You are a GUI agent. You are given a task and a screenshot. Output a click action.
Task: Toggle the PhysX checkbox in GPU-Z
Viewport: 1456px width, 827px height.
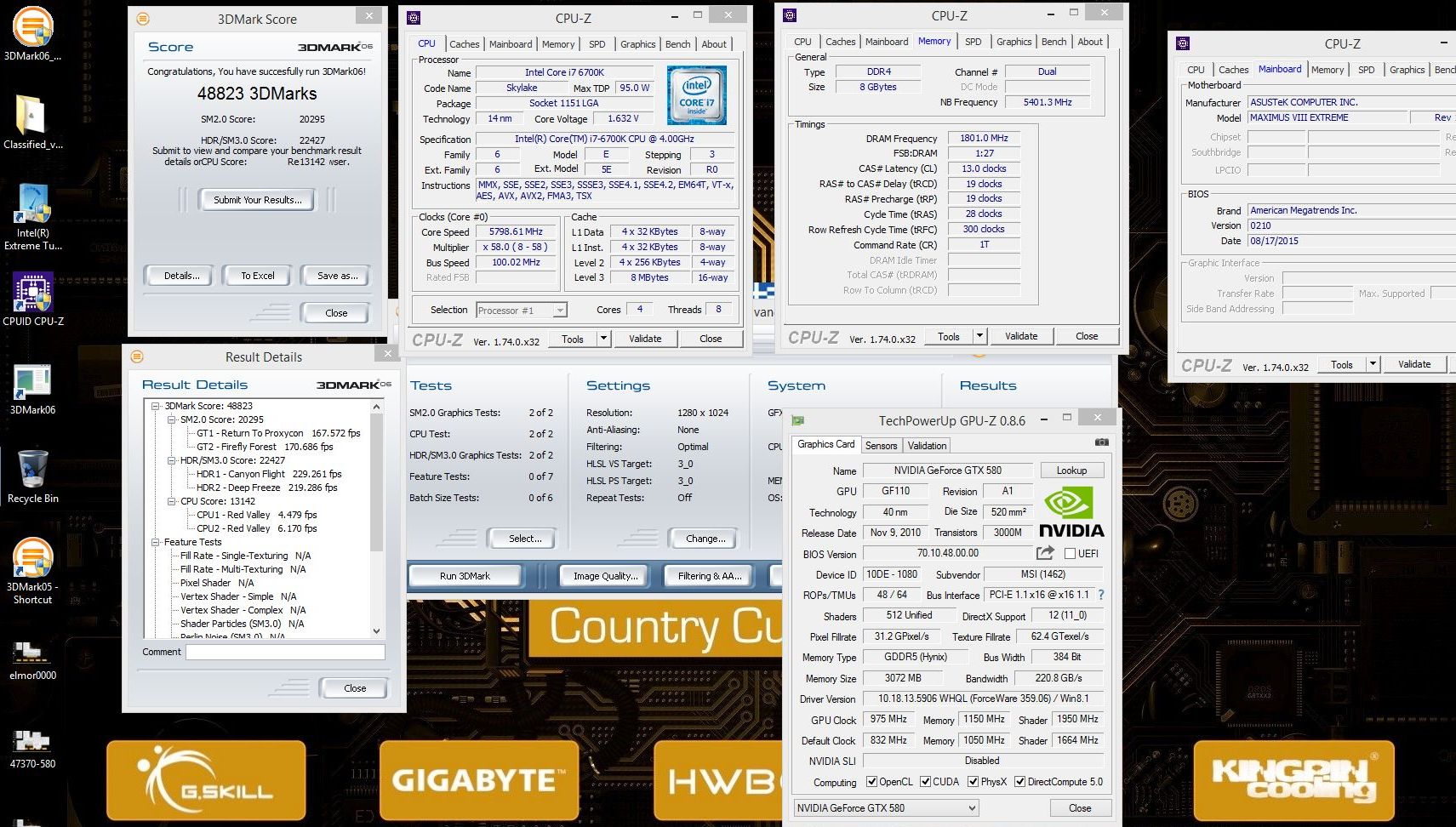973,782
